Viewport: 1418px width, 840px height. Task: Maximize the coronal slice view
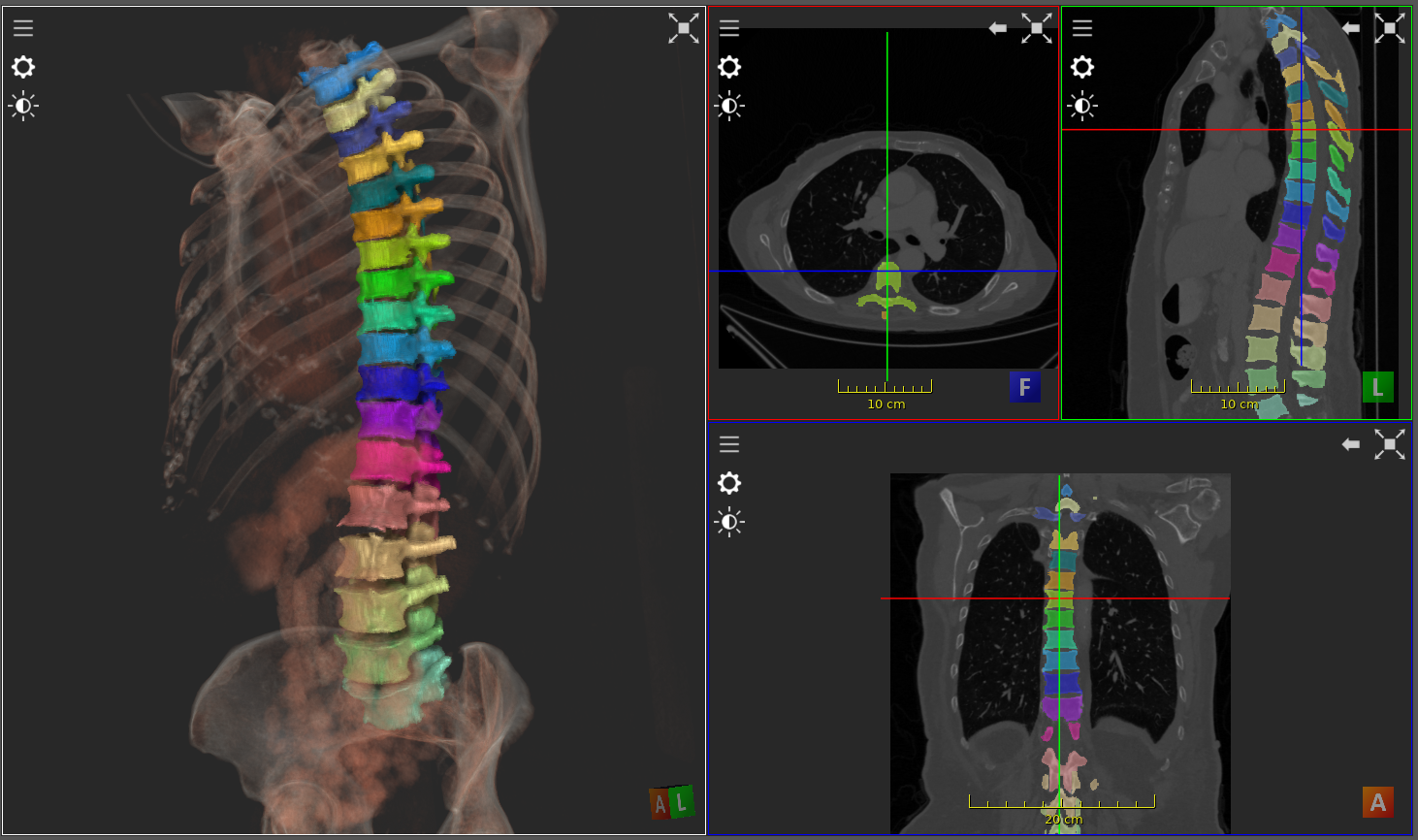tap(1390, 444)
